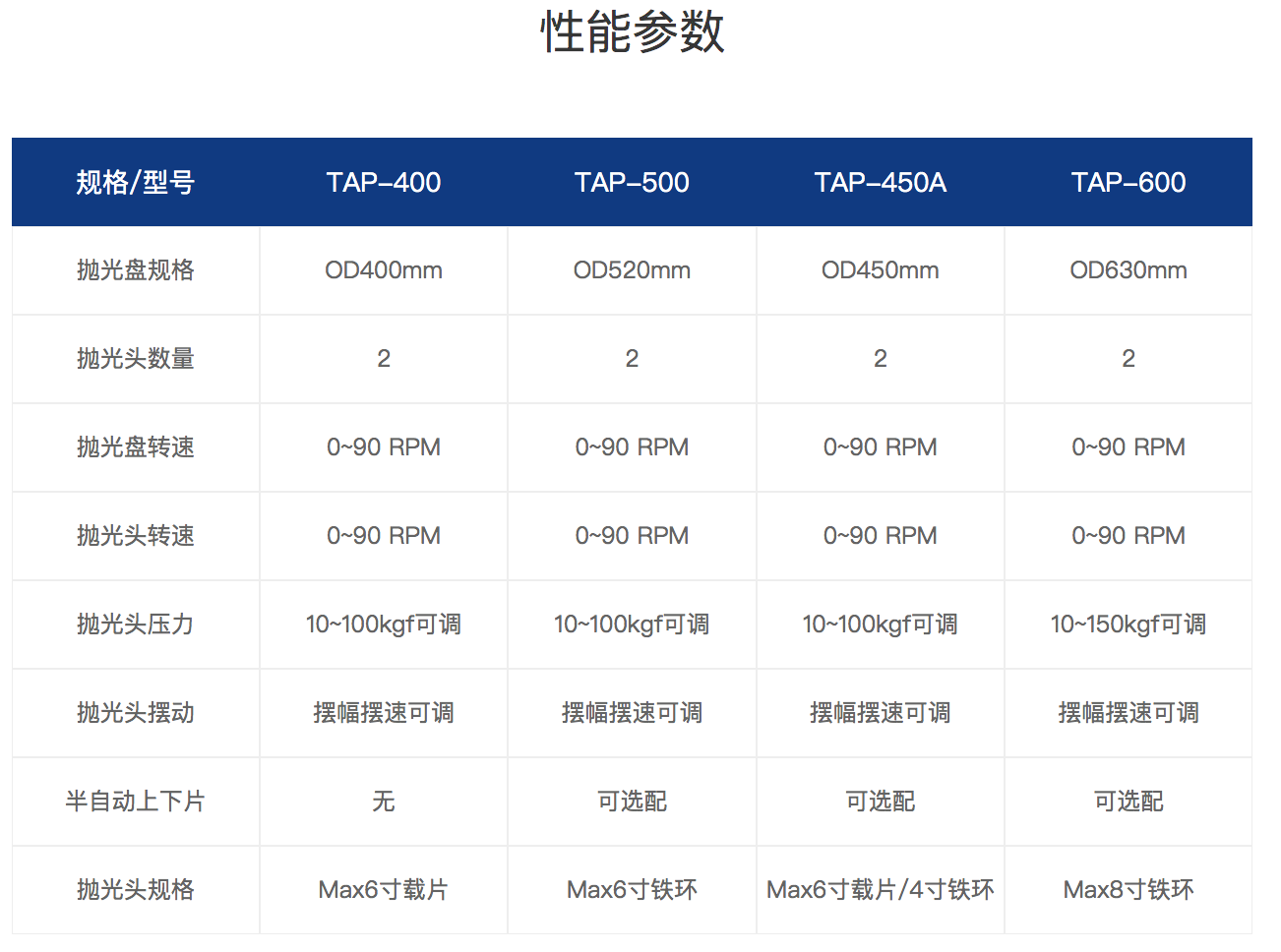
Task: Click 抛光头数量 value 2 for TAP-600
Action: (1128, 359)
